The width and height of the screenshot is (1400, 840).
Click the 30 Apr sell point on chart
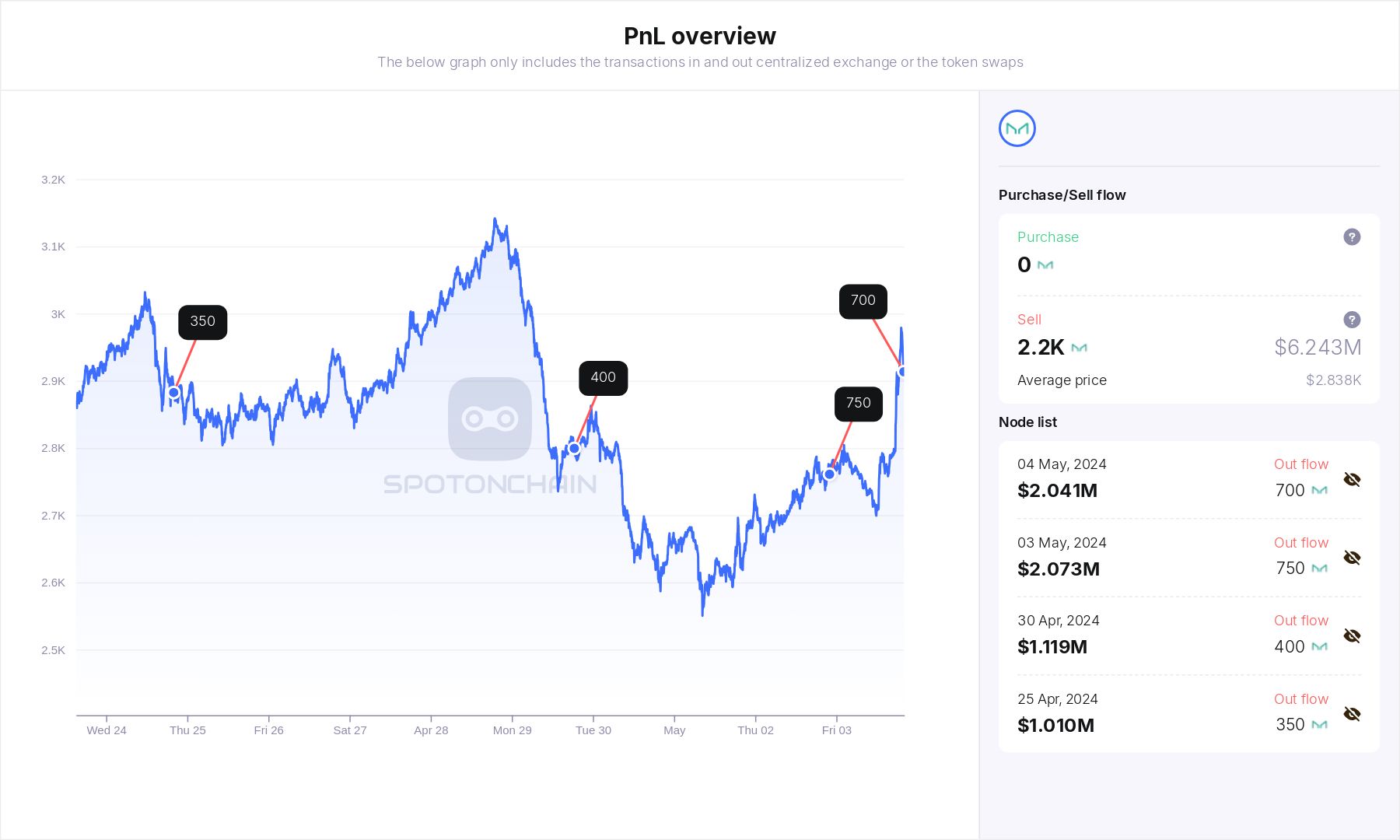575,449
